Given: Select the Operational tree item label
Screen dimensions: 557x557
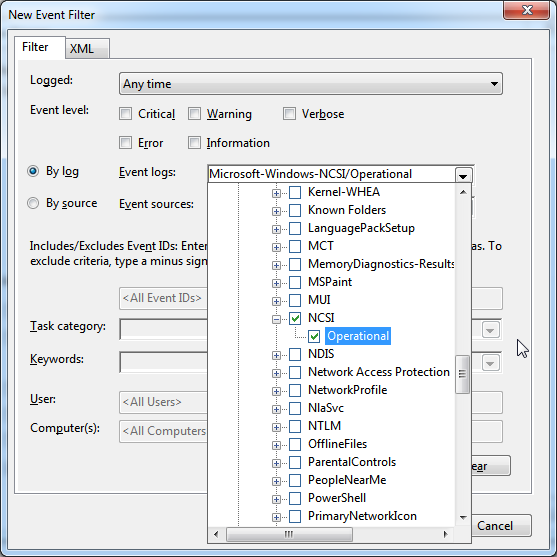Looking at the screenshot, I should (358, 336).
